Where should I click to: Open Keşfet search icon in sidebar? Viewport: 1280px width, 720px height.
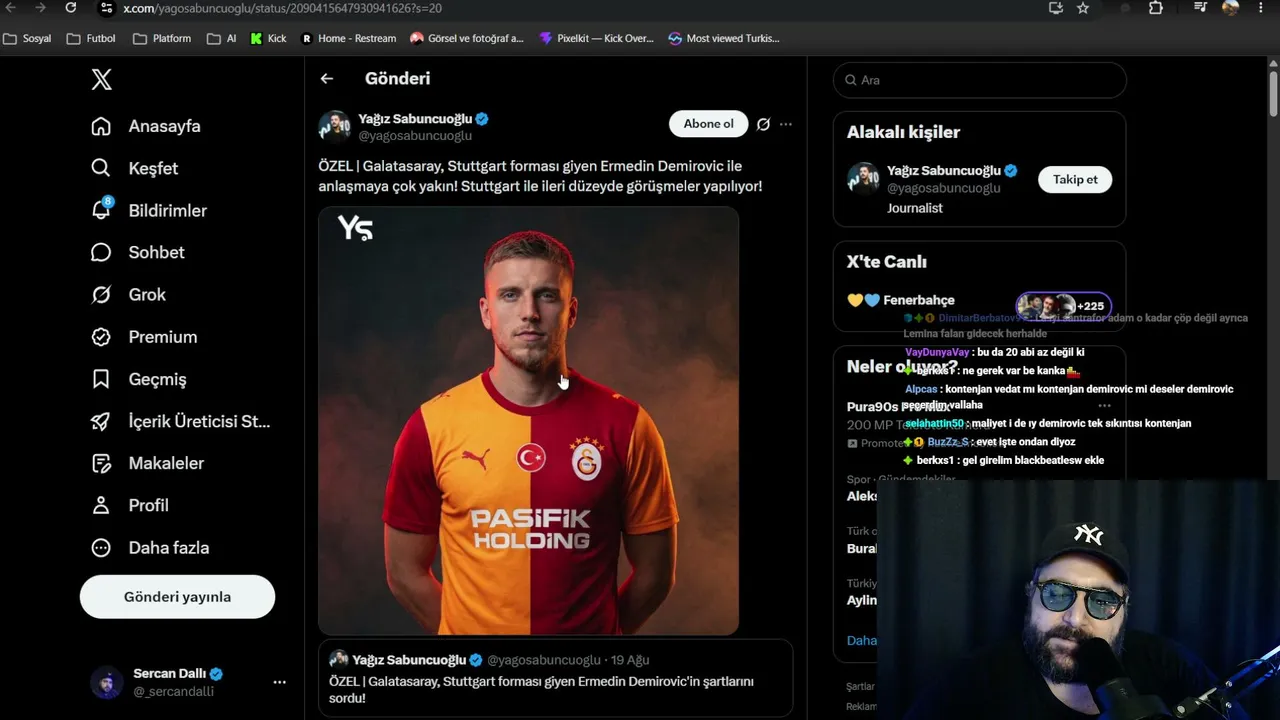point(101,168)
